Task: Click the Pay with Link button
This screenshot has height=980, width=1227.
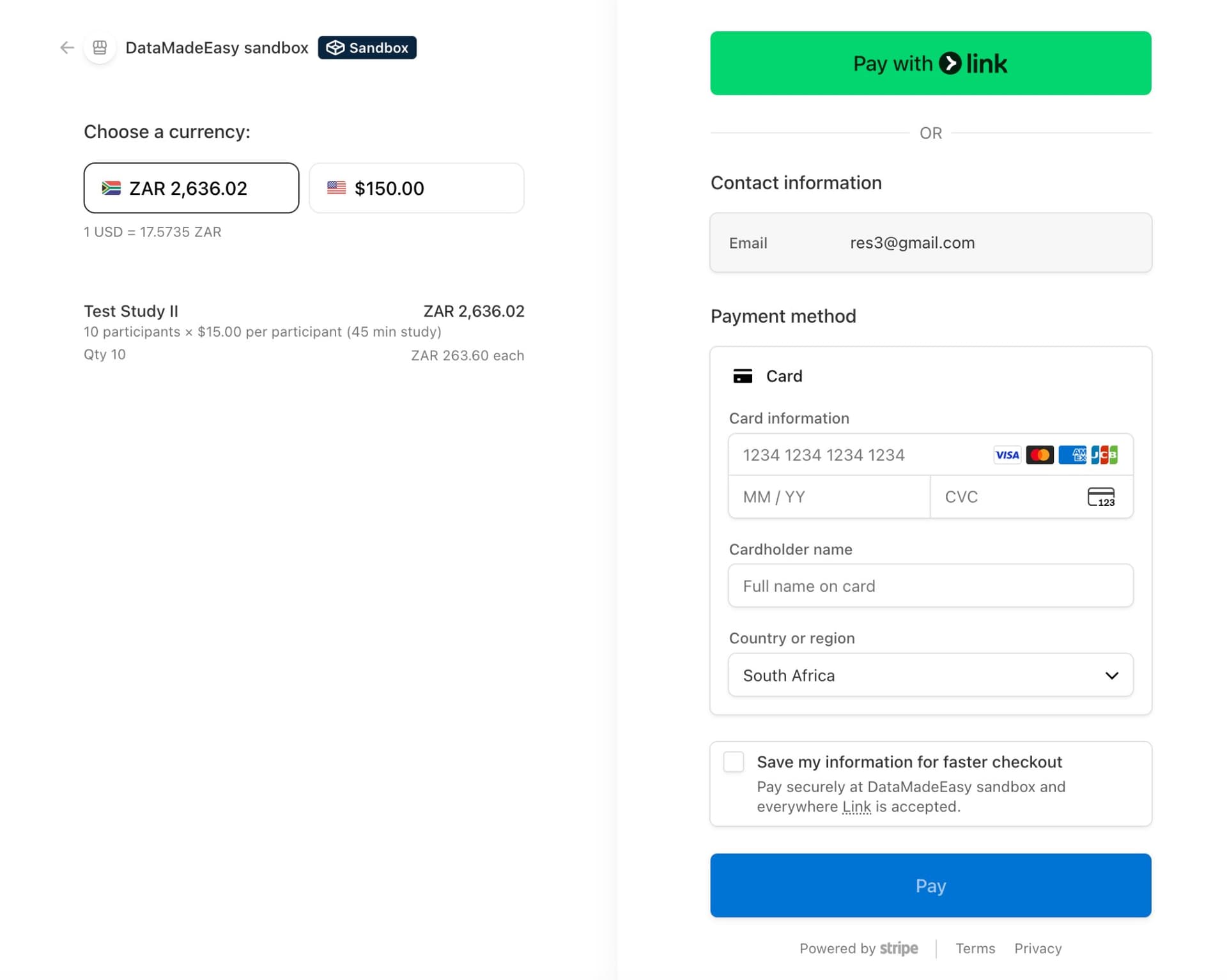Action: 930,63
